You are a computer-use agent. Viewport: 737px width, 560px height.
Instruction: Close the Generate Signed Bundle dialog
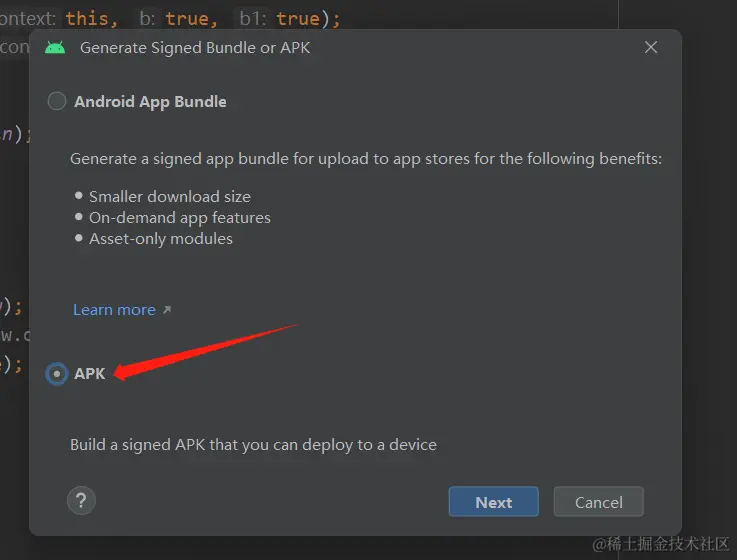651,47
